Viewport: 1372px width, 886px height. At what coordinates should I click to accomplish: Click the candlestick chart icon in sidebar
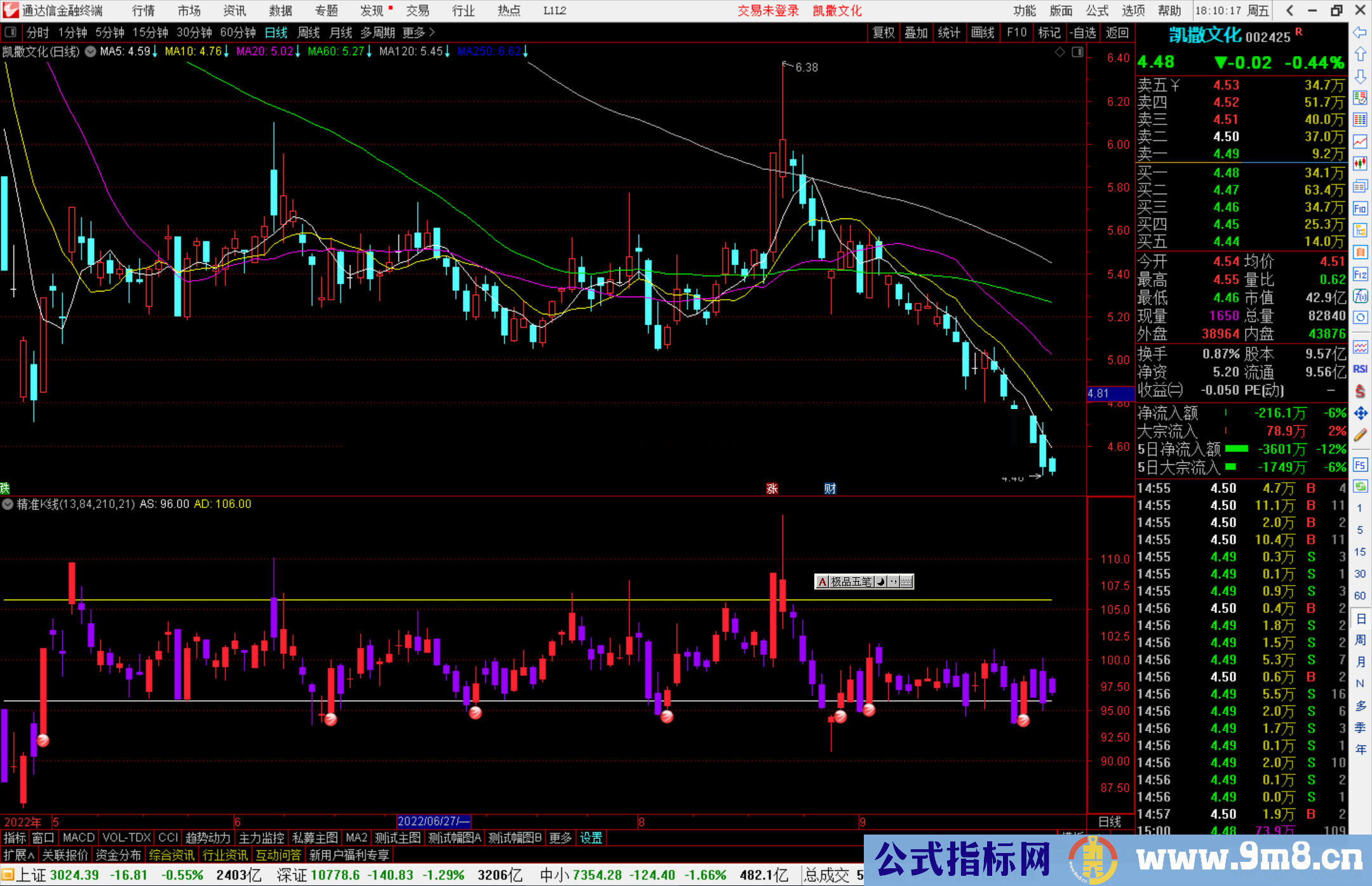tap(1360, 163)
